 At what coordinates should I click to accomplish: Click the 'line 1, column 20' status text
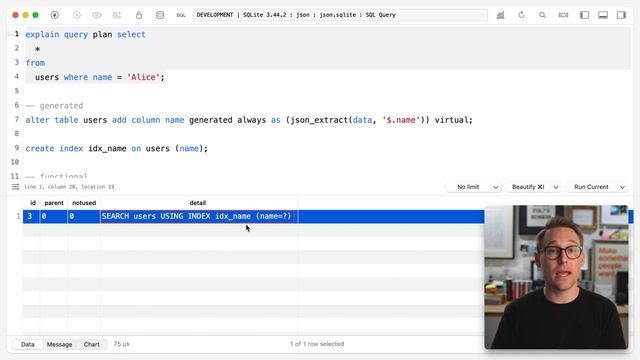(x=69, y=187)
